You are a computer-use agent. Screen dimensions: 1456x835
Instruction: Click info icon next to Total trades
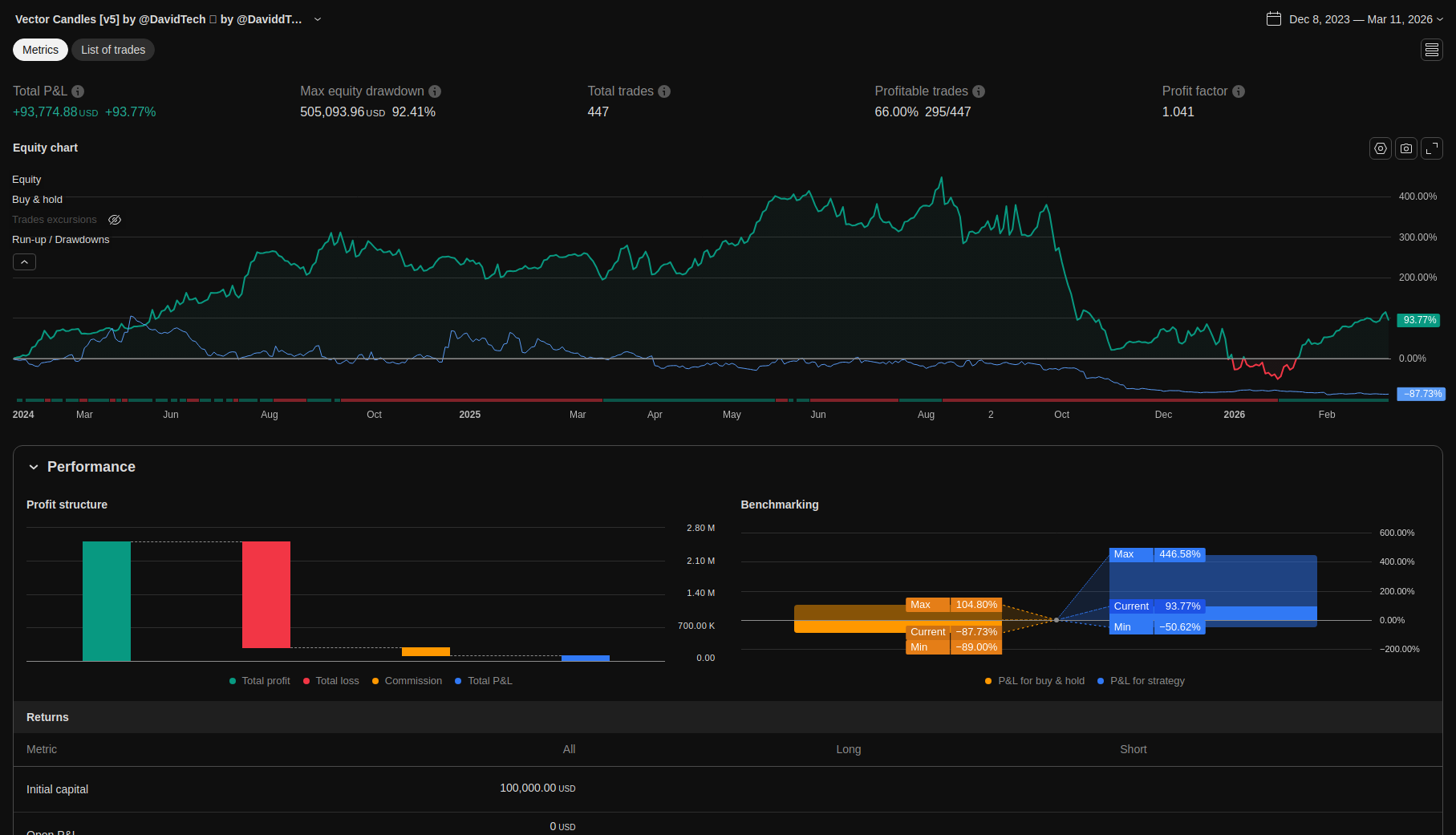click(664, 91)
